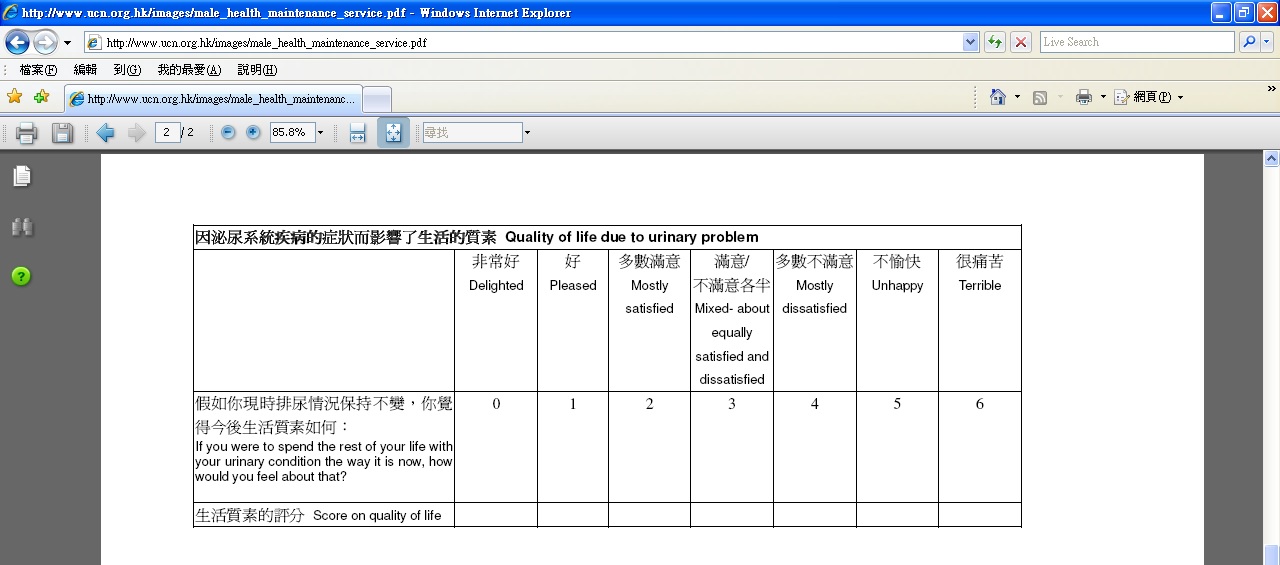Fit PDF page to window width
1280x565 pixels.
coord(357,133)
